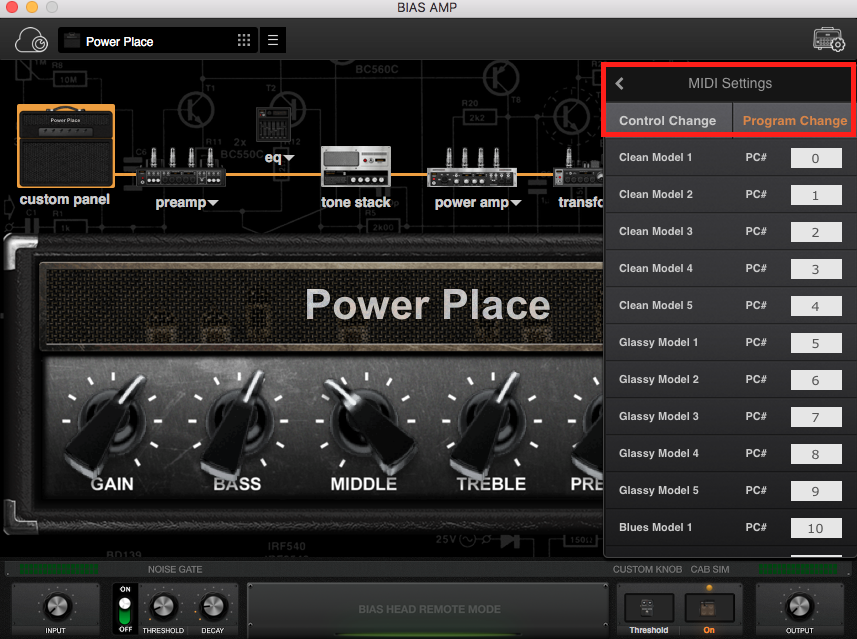
Task: Go back from MIDI Settings using the arrow
Action: 619,83
